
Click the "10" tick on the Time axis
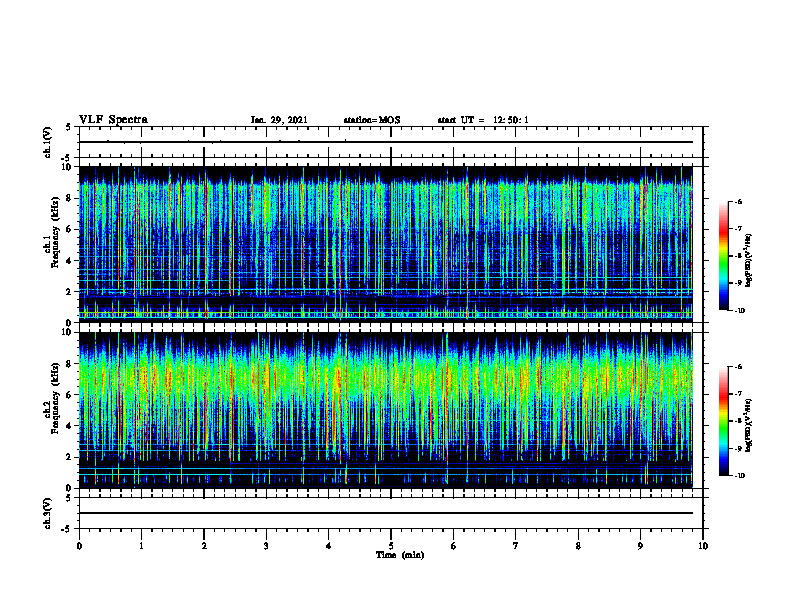click(x=703, y=546)
